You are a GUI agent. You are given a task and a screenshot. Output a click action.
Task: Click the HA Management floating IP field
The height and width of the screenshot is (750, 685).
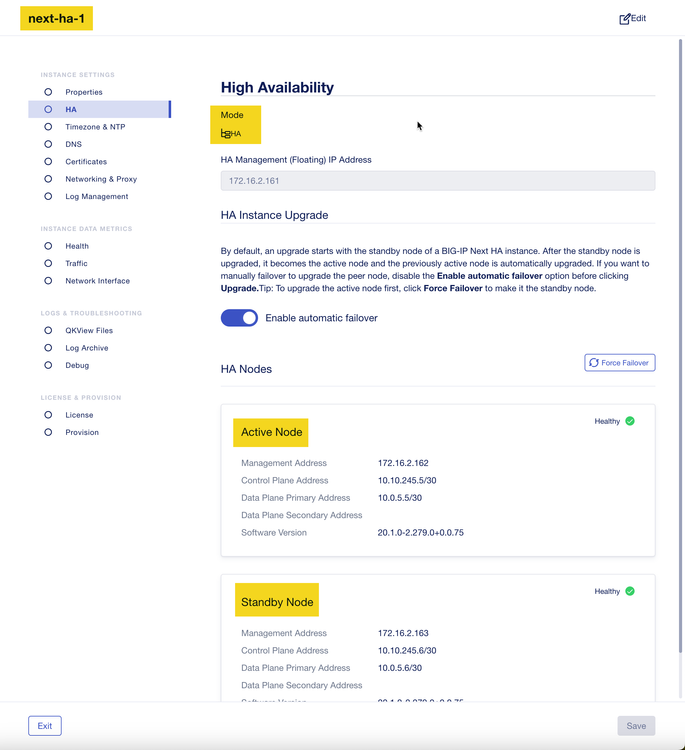pyautogui.click(x=437, y=181)
